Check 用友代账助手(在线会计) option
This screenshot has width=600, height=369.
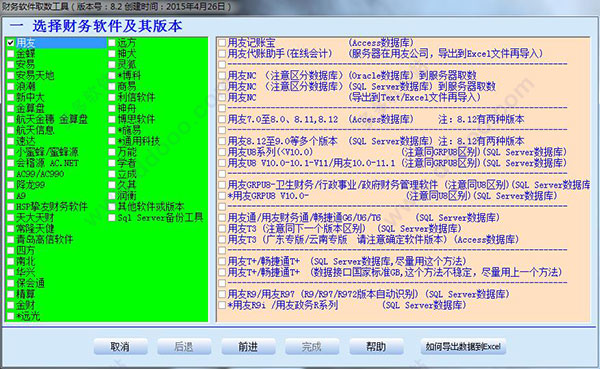[x=222, y=54]
